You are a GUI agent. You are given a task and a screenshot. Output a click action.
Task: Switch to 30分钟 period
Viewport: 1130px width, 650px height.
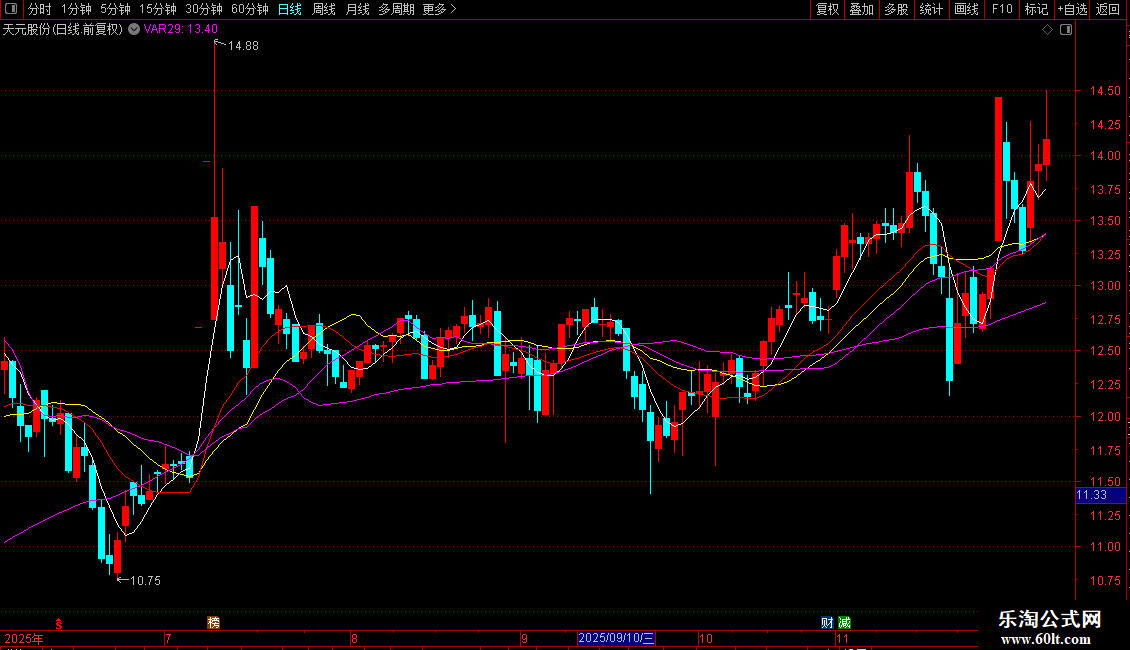pyautogui.click(x=204, y=9)
